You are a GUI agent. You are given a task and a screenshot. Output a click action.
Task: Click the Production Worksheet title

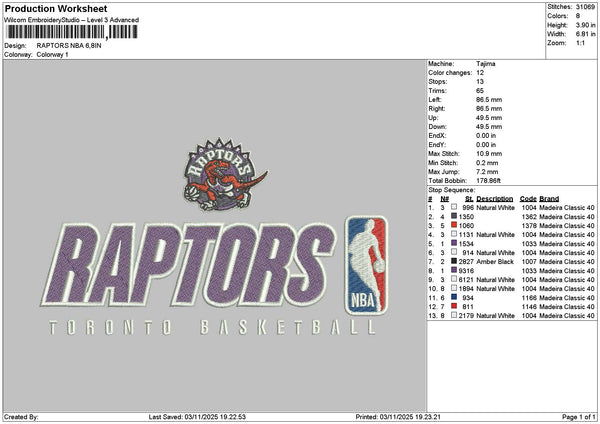[x=56, y=8]
